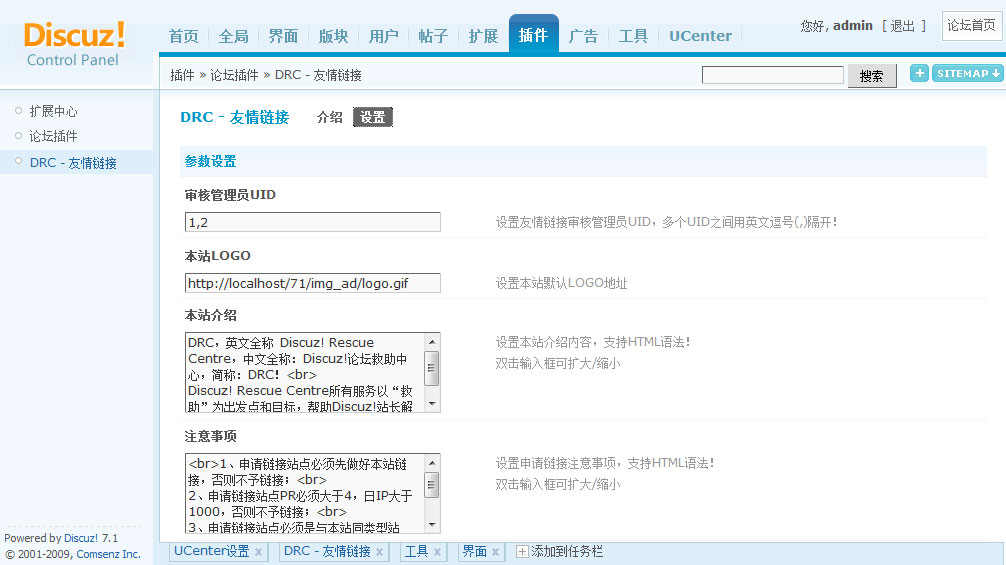Open the SITEMAP button

[x=968, y=74]
